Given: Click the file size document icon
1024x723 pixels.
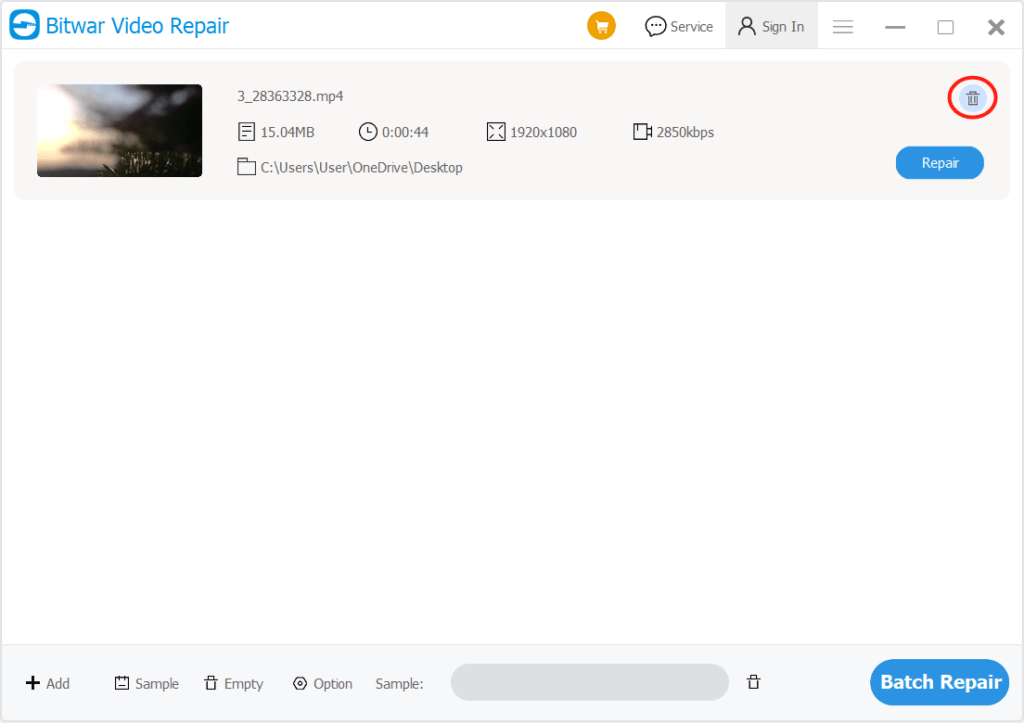Looking at the screenshot, I should coord(246,132).
